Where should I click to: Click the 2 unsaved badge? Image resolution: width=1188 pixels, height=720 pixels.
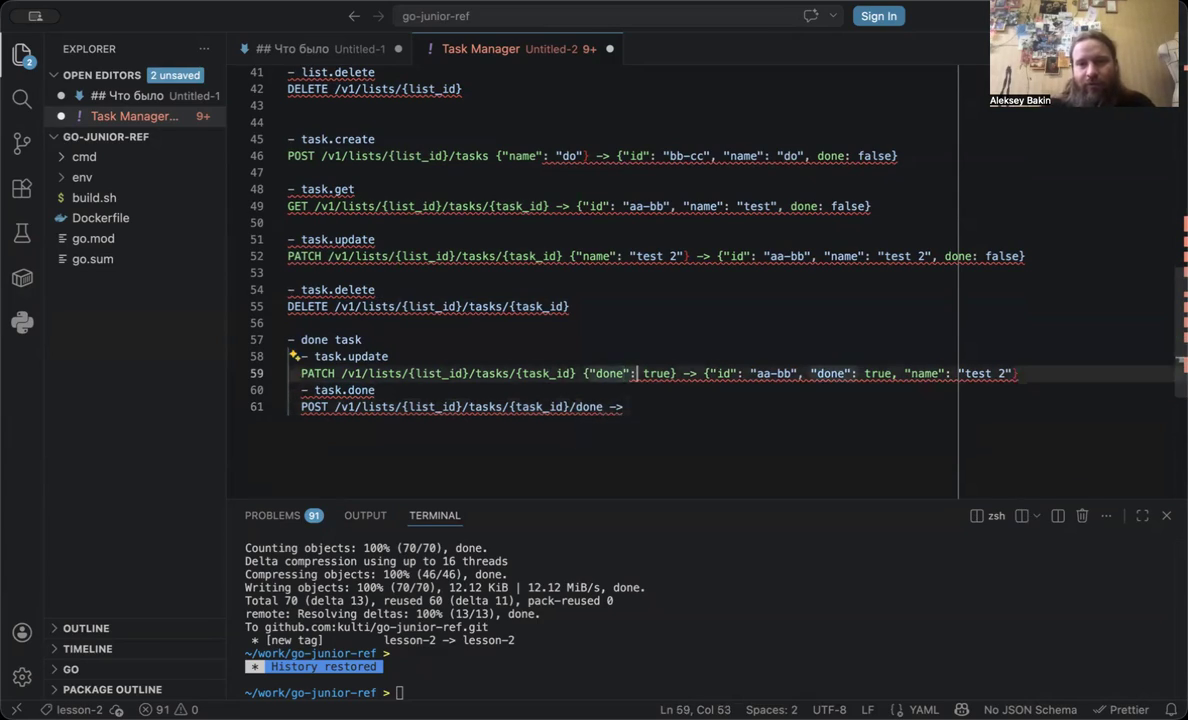pyautogui.click(x=175, y=75)
